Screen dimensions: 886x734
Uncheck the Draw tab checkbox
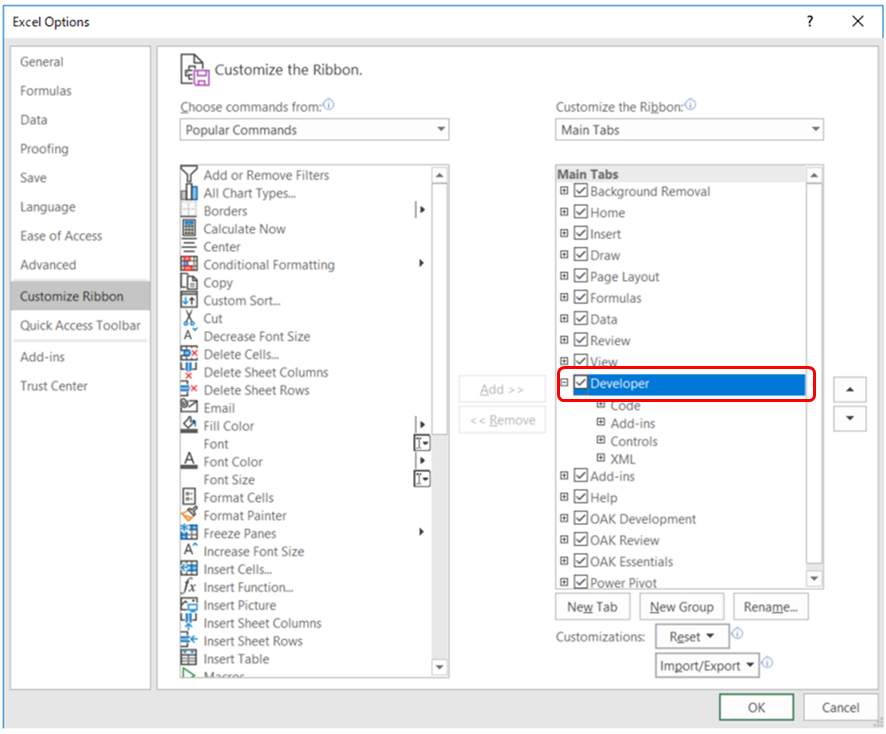(x=581, y=254)
